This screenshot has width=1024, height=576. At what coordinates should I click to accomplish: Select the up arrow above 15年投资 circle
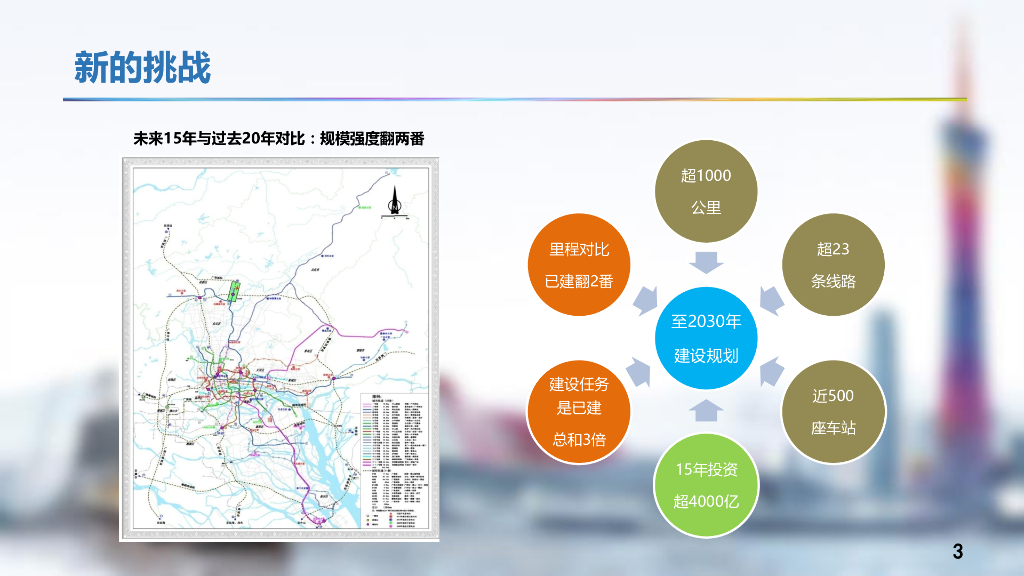click(707, 409)
